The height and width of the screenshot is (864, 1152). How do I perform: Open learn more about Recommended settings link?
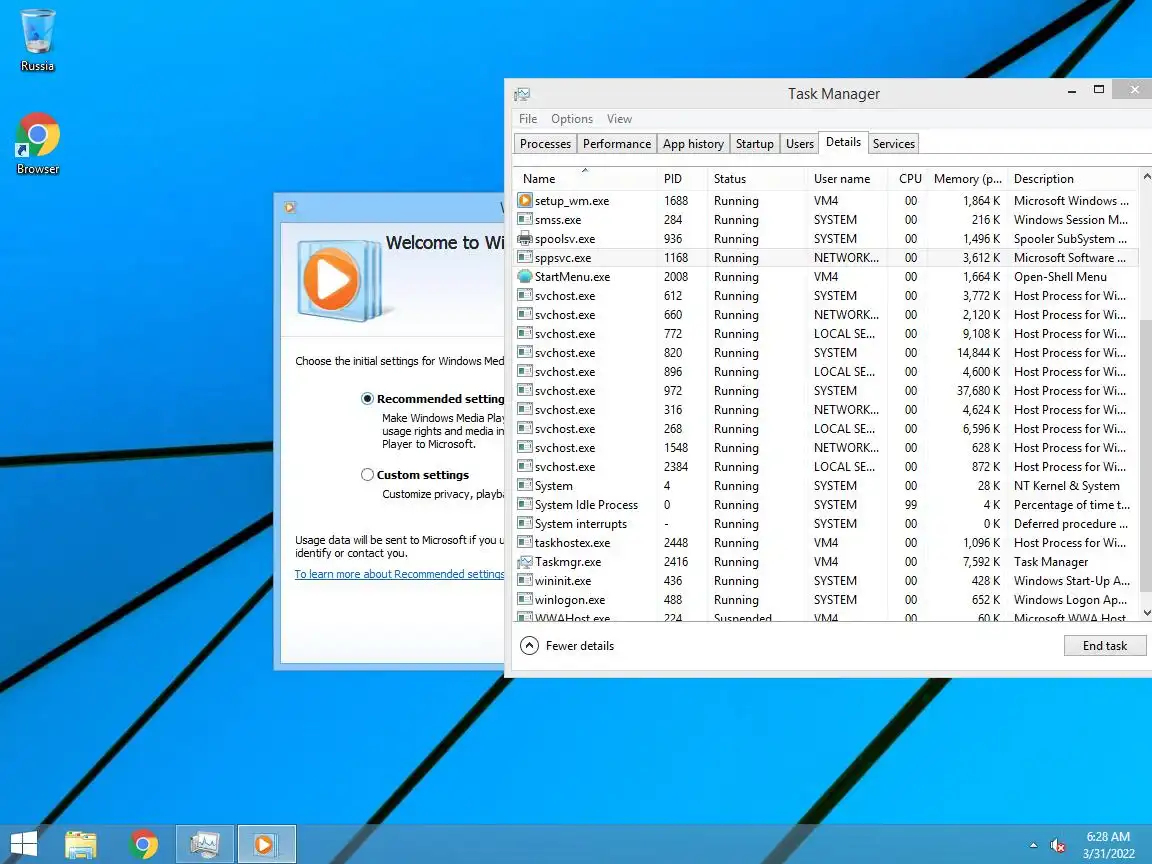pos(399,574)
